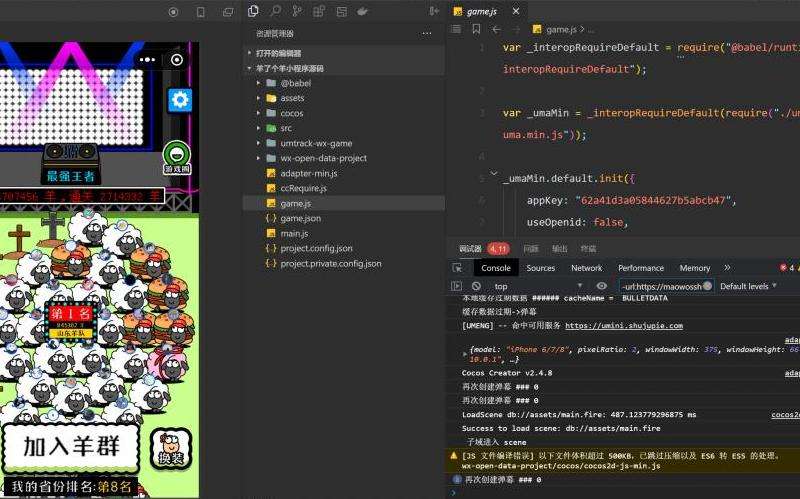Open the mini-game ellipsis menu capsule
This screenshot has height=499, width=800.
(147, 60)
